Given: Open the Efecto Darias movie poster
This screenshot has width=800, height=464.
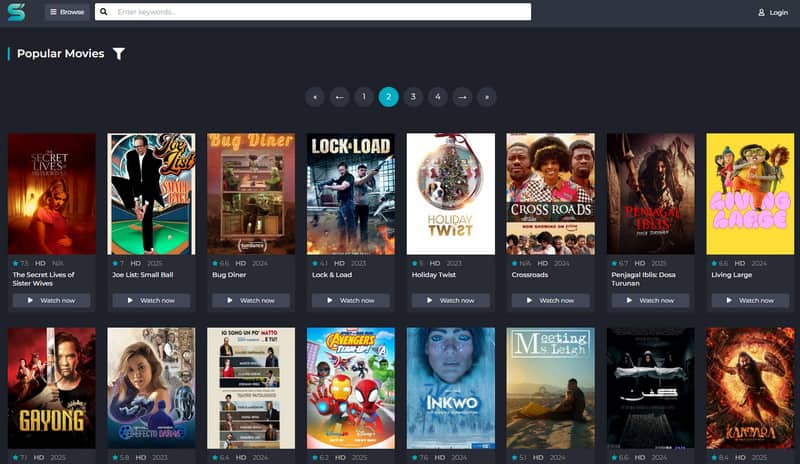Looking at the screenshot, I should point(152,388).
